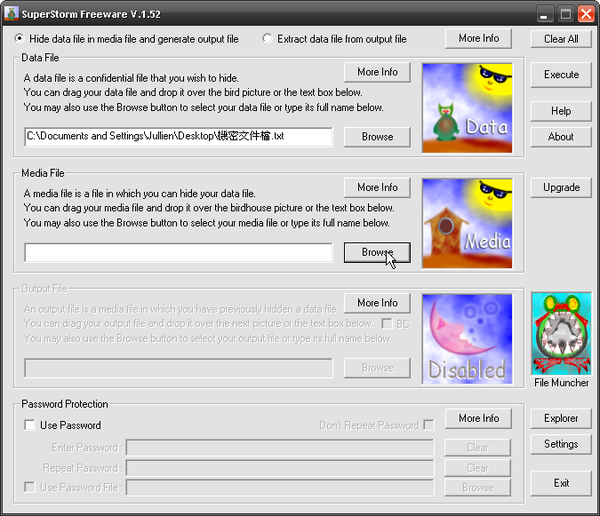Toggle the Don't Repeat Password checkbox
This screenshot has height=516, width=600.
pos(429,425)
